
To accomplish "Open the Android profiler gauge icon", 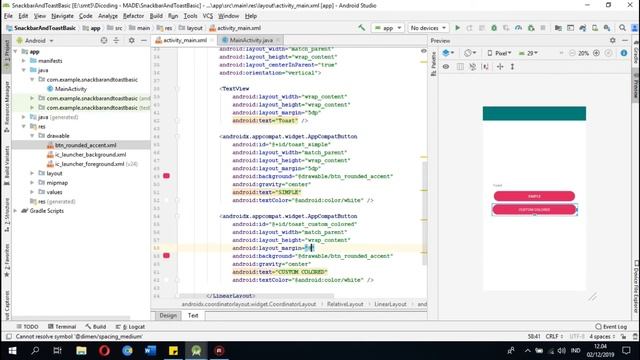I will coord(518,28).
